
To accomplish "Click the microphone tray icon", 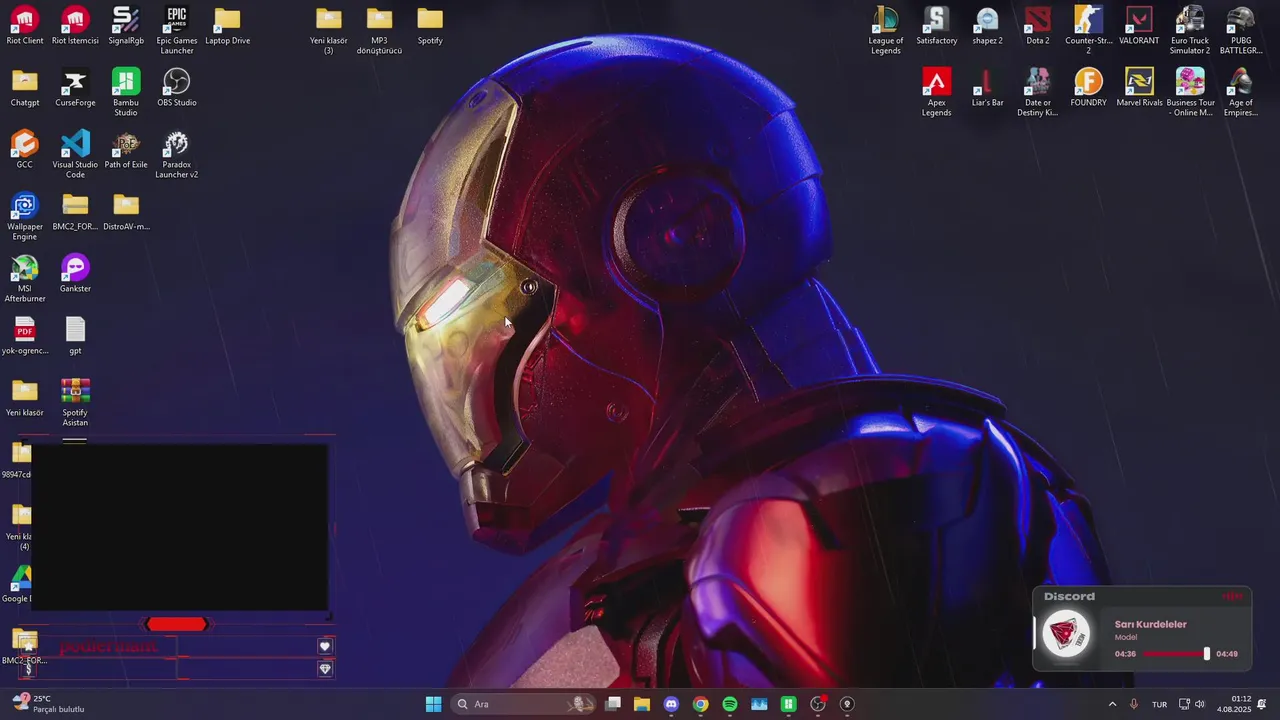I will coord(1133,704).
